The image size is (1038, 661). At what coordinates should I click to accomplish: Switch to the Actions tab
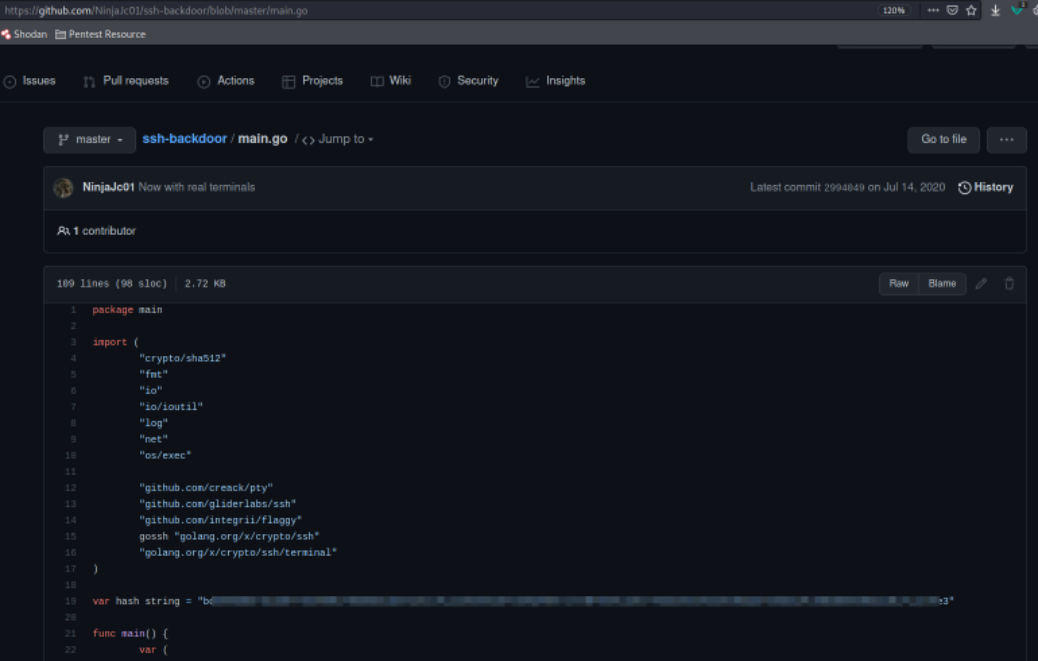pyautogui.click(x=226, y=81)
